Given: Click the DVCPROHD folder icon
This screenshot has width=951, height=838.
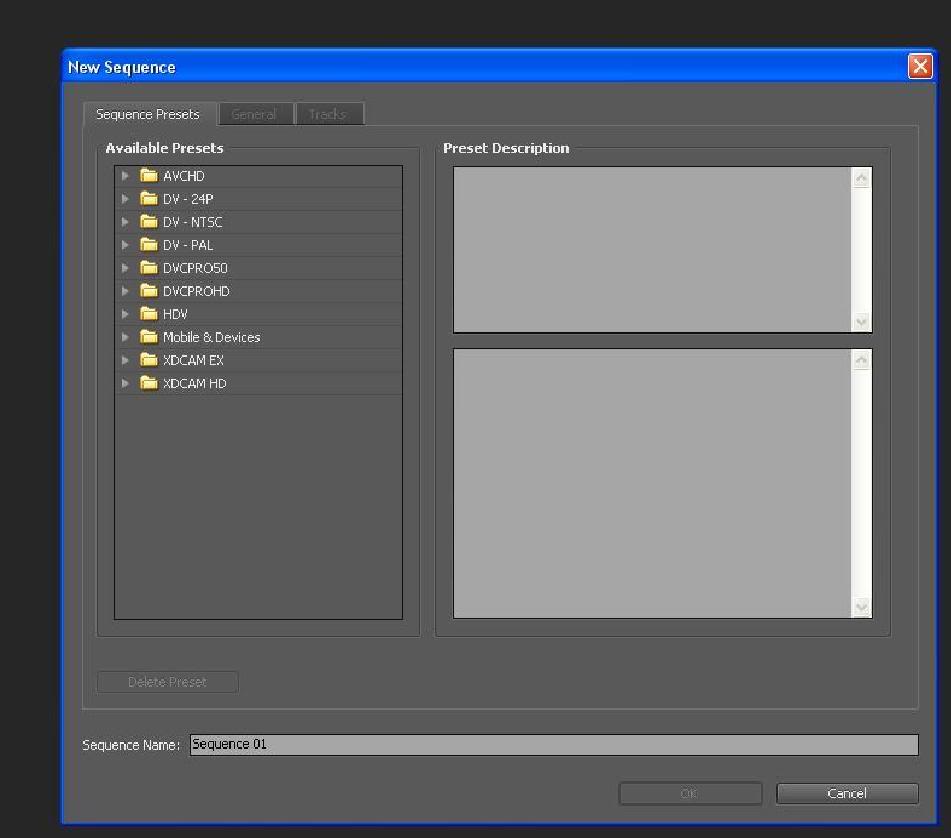Looking at the screenshot, I should (x=148, y=290).
